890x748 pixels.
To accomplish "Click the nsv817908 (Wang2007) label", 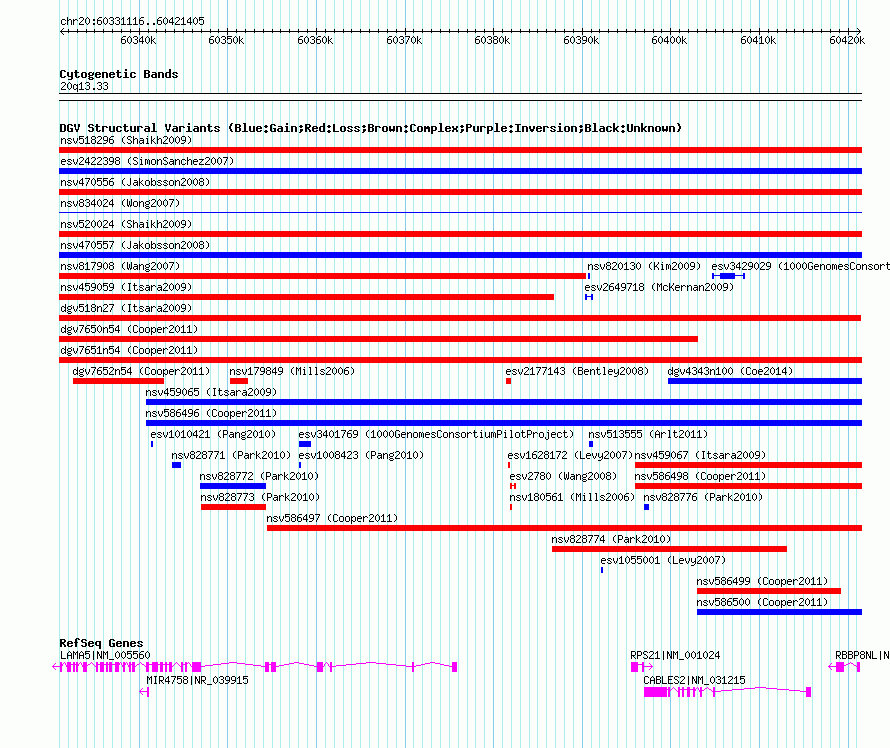I will [x=120, y=266].
